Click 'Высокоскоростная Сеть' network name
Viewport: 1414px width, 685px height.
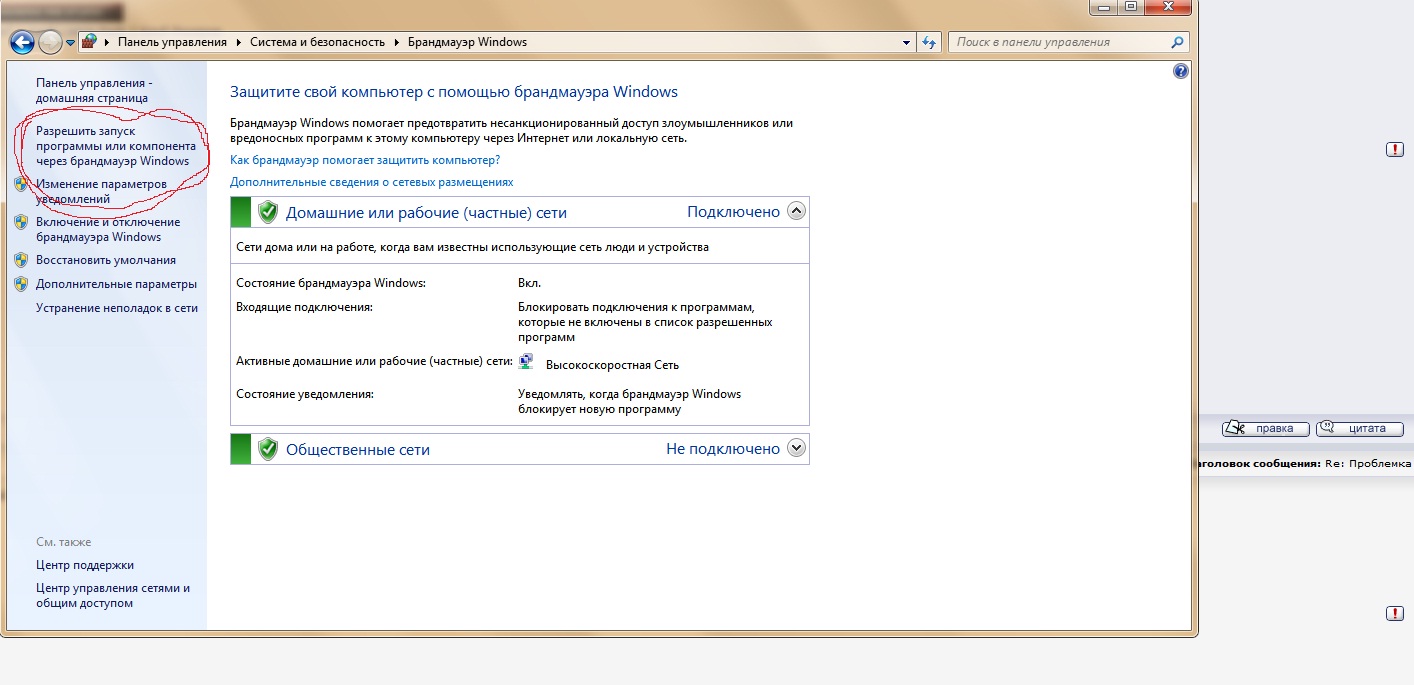pyautogui.click(x=612, y=365)
